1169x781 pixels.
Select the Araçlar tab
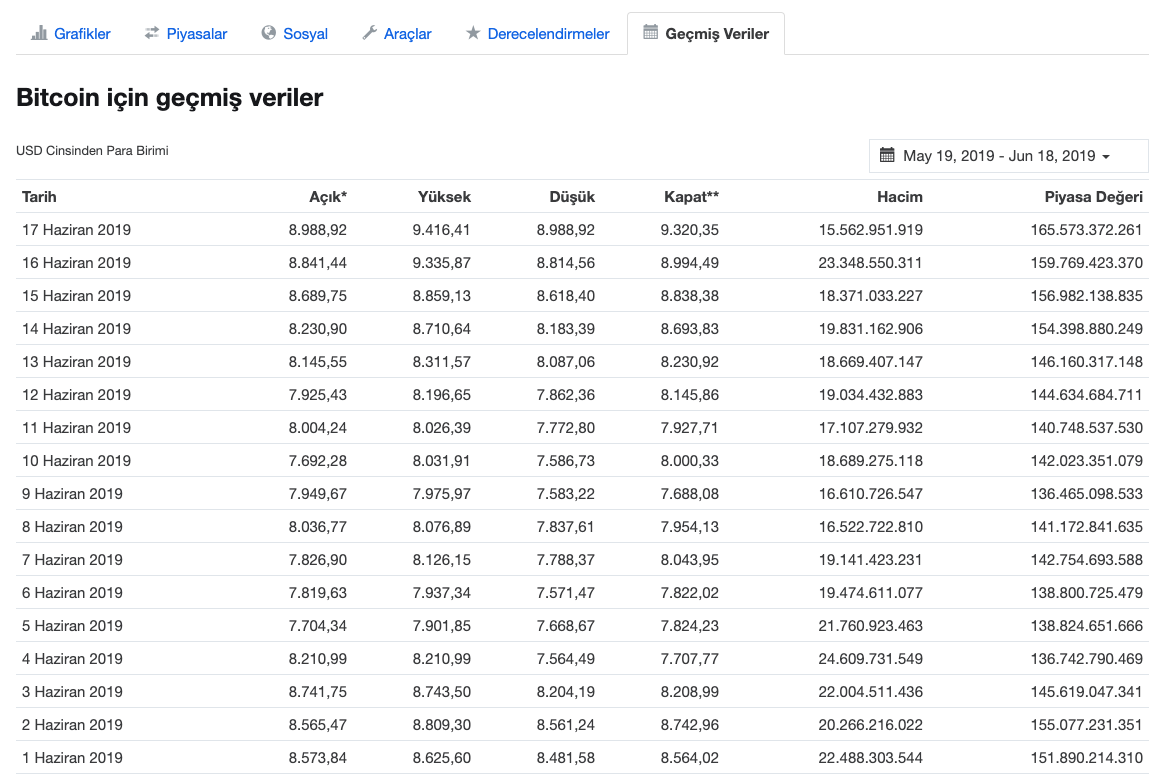click(407, 34)
